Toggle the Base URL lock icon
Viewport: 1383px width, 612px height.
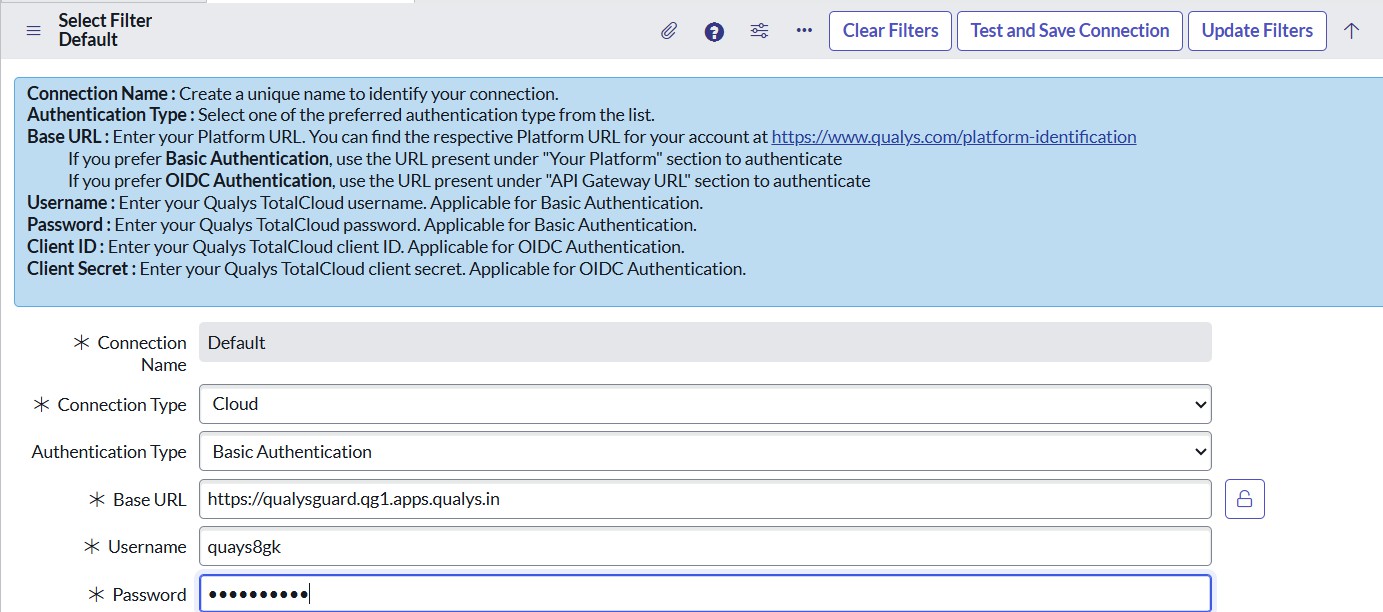[x=1244, y=499]
